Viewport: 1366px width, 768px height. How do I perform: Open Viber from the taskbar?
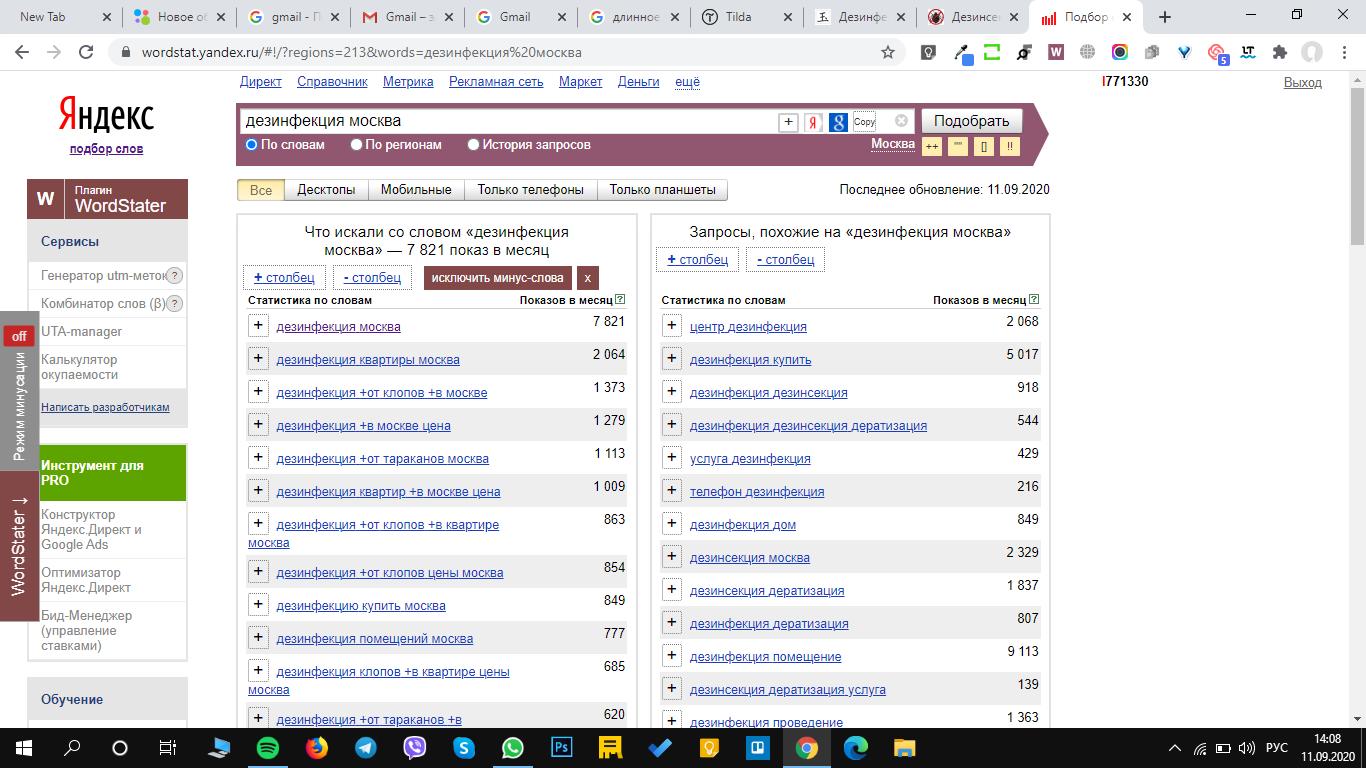click(414, 747)
